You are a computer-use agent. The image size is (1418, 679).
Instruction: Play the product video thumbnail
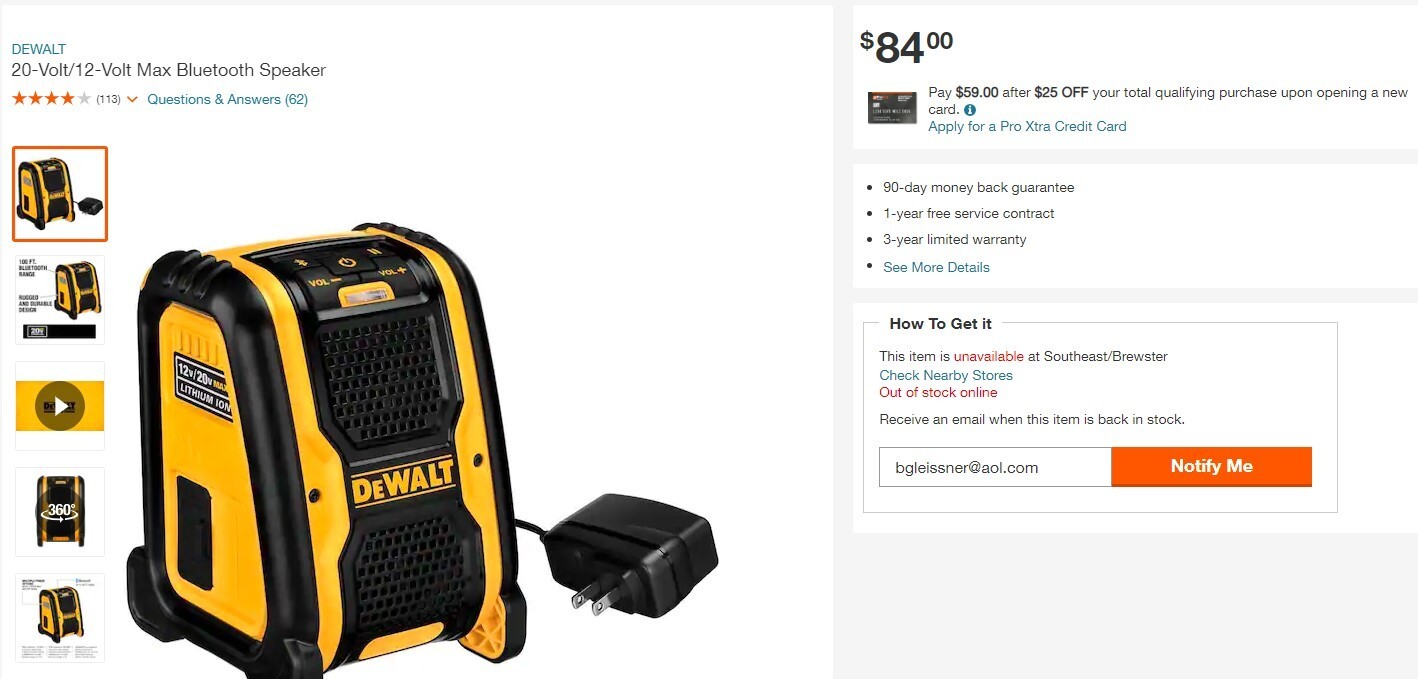tap(60, 406)
